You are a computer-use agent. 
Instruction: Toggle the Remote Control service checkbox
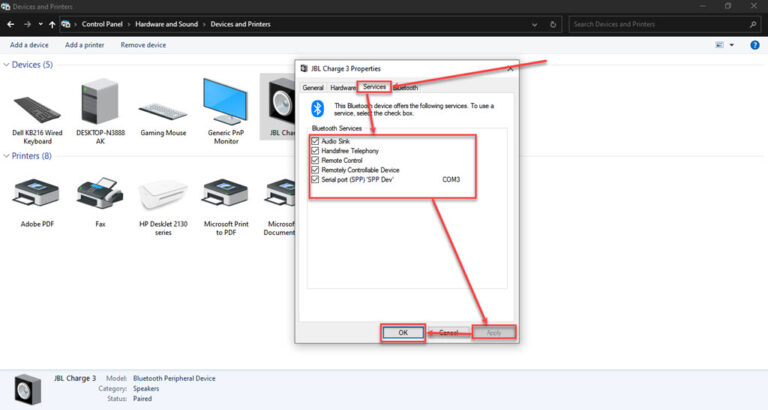315,160
